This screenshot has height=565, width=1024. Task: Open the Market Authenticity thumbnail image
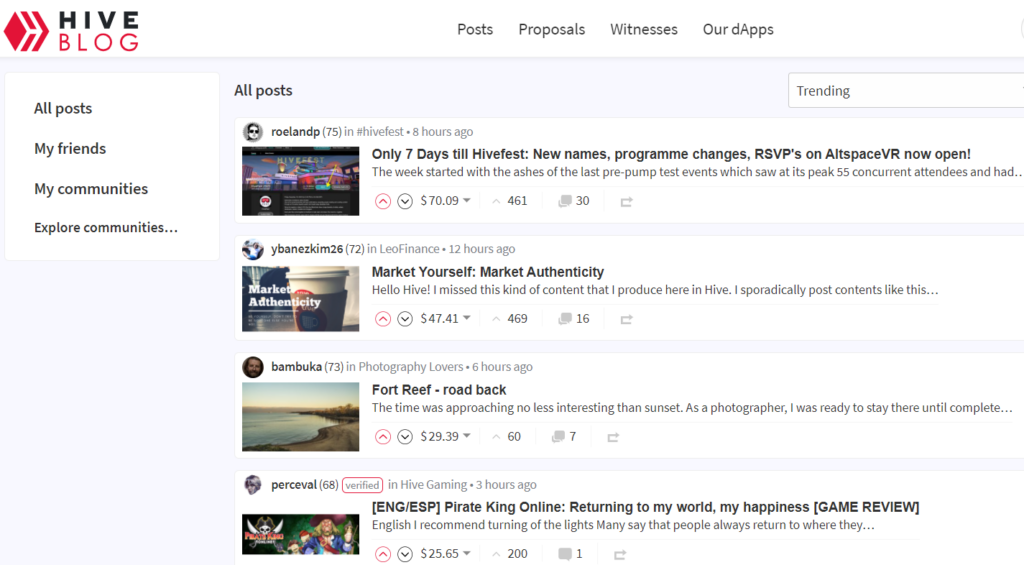(300, 299)
